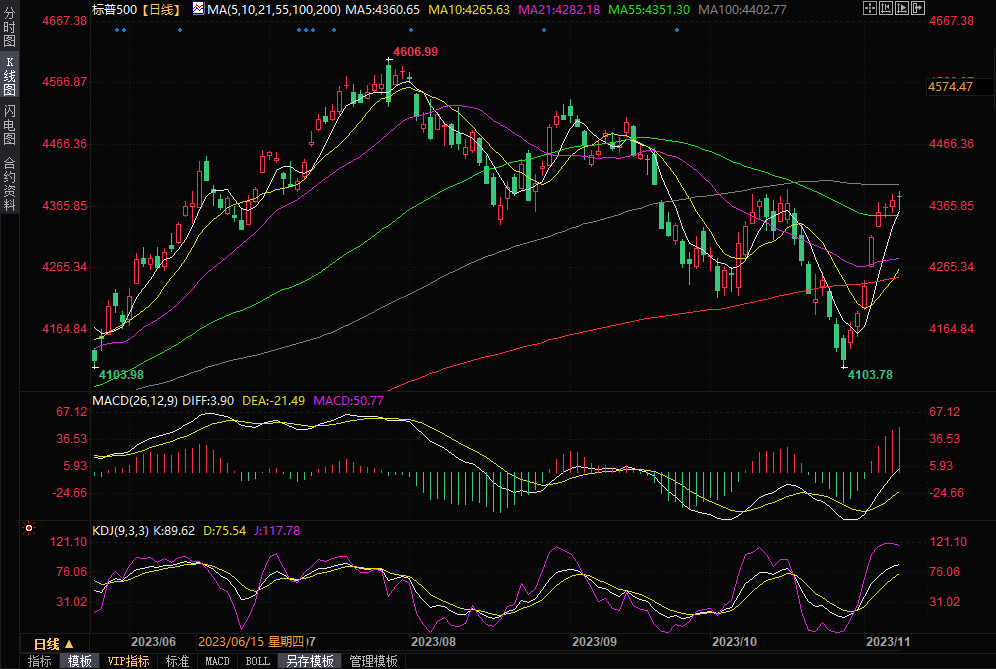
Task: Click the 另存模板 button
Action: 308,661
